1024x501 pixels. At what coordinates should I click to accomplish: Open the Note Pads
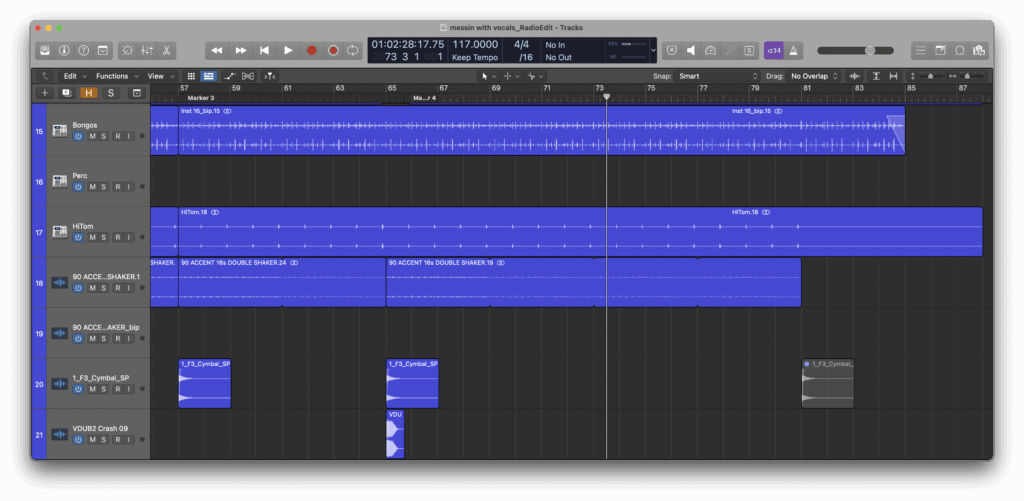(x=940, y=50)
